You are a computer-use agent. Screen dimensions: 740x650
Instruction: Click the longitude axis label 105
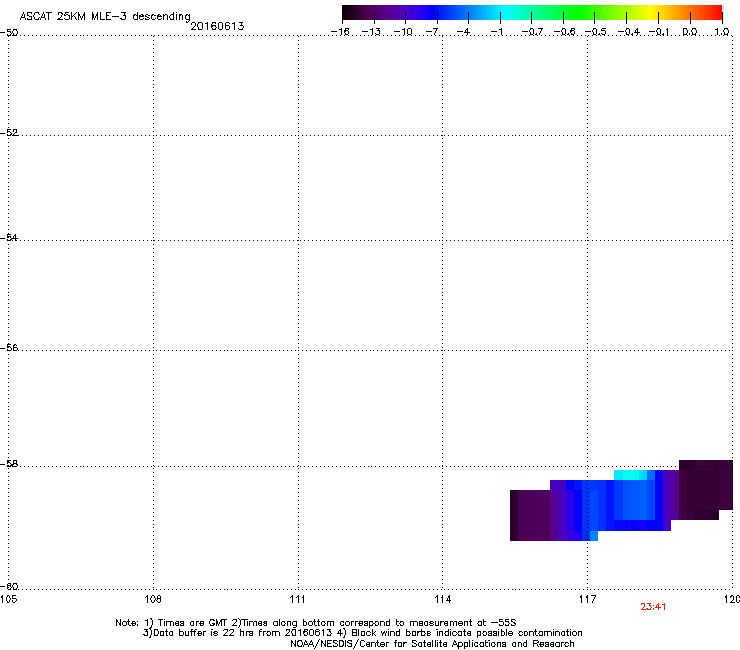8,599
